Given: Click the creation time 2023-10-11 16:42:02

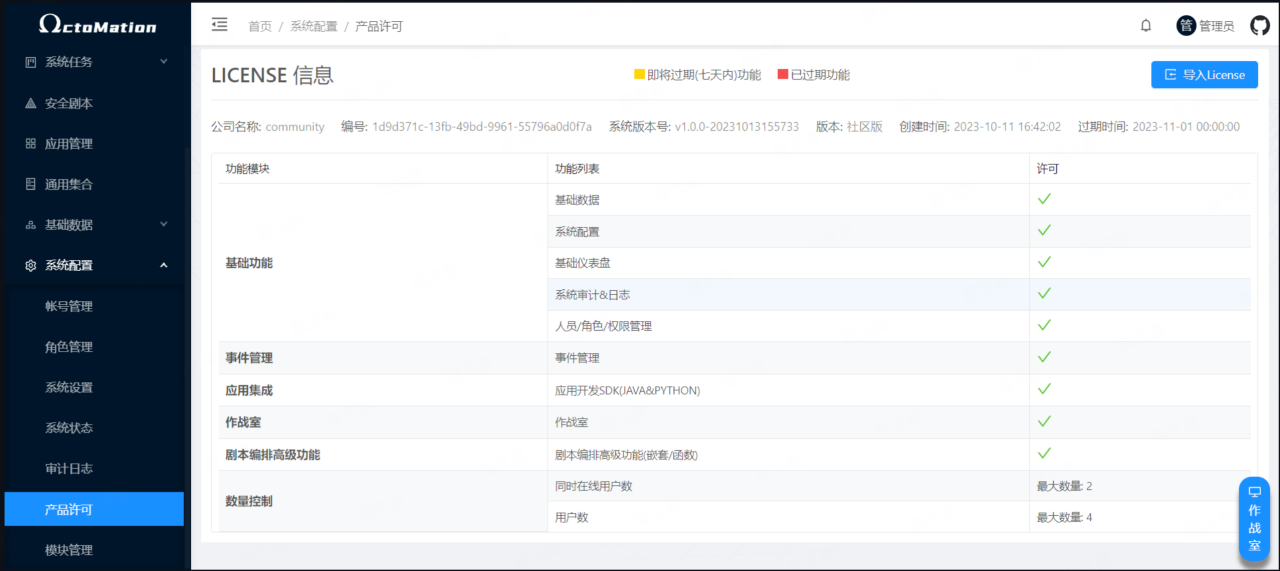Looking at the screenshot, I should click(x=1007, y=127).
